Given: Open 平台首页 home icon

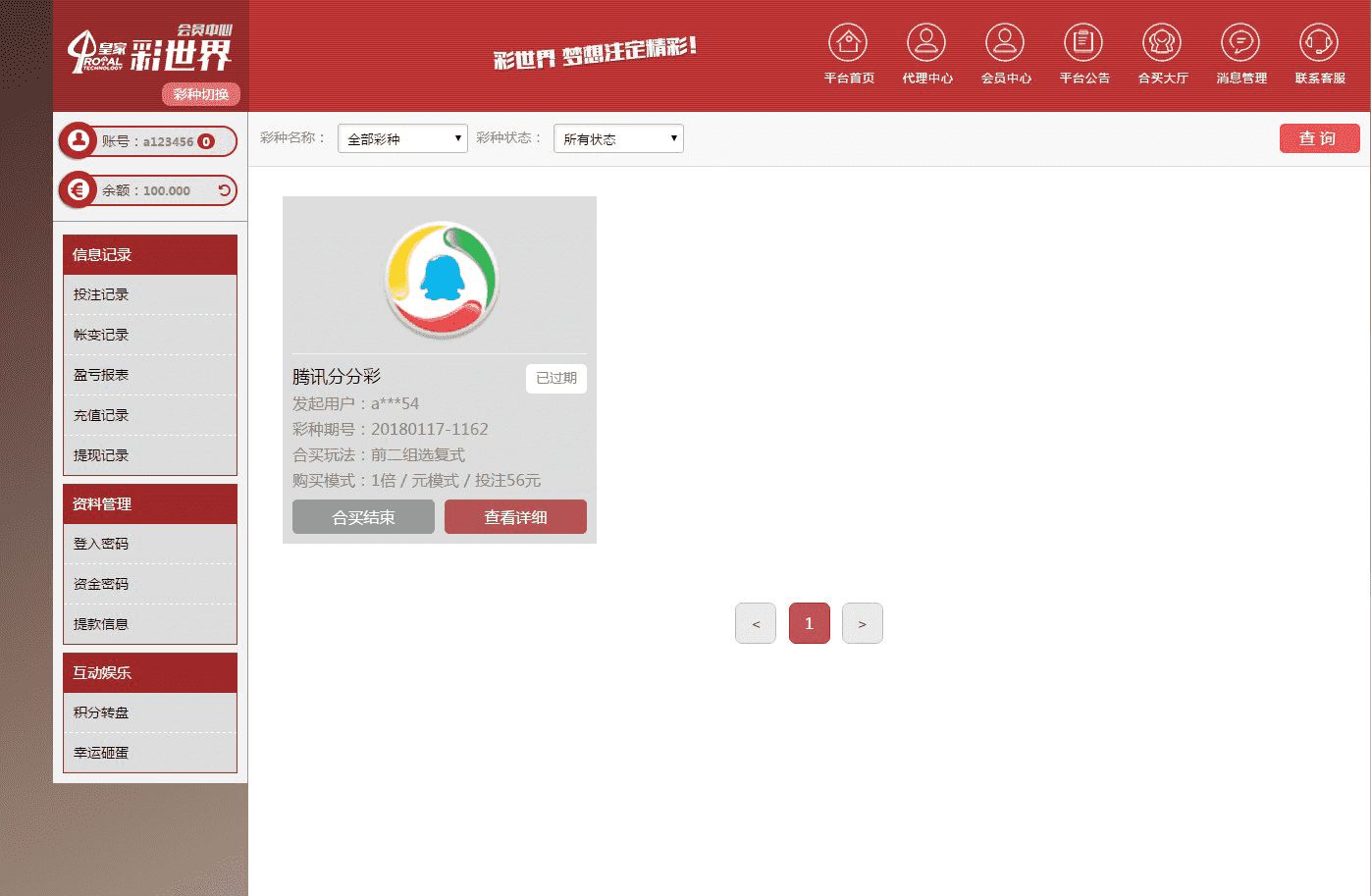Looking at the screenshot, I should (848, 44).
